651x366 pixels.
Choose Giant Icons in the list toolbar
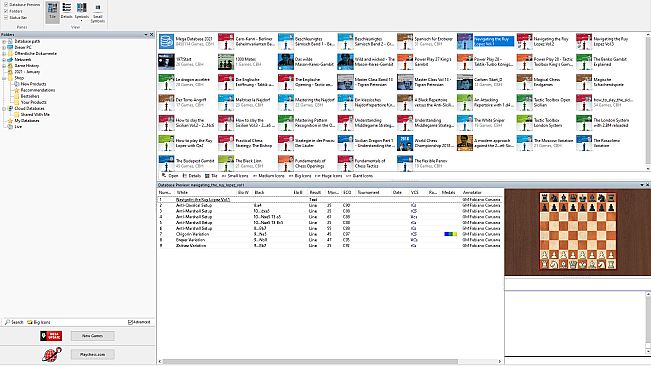pos(360,176)
